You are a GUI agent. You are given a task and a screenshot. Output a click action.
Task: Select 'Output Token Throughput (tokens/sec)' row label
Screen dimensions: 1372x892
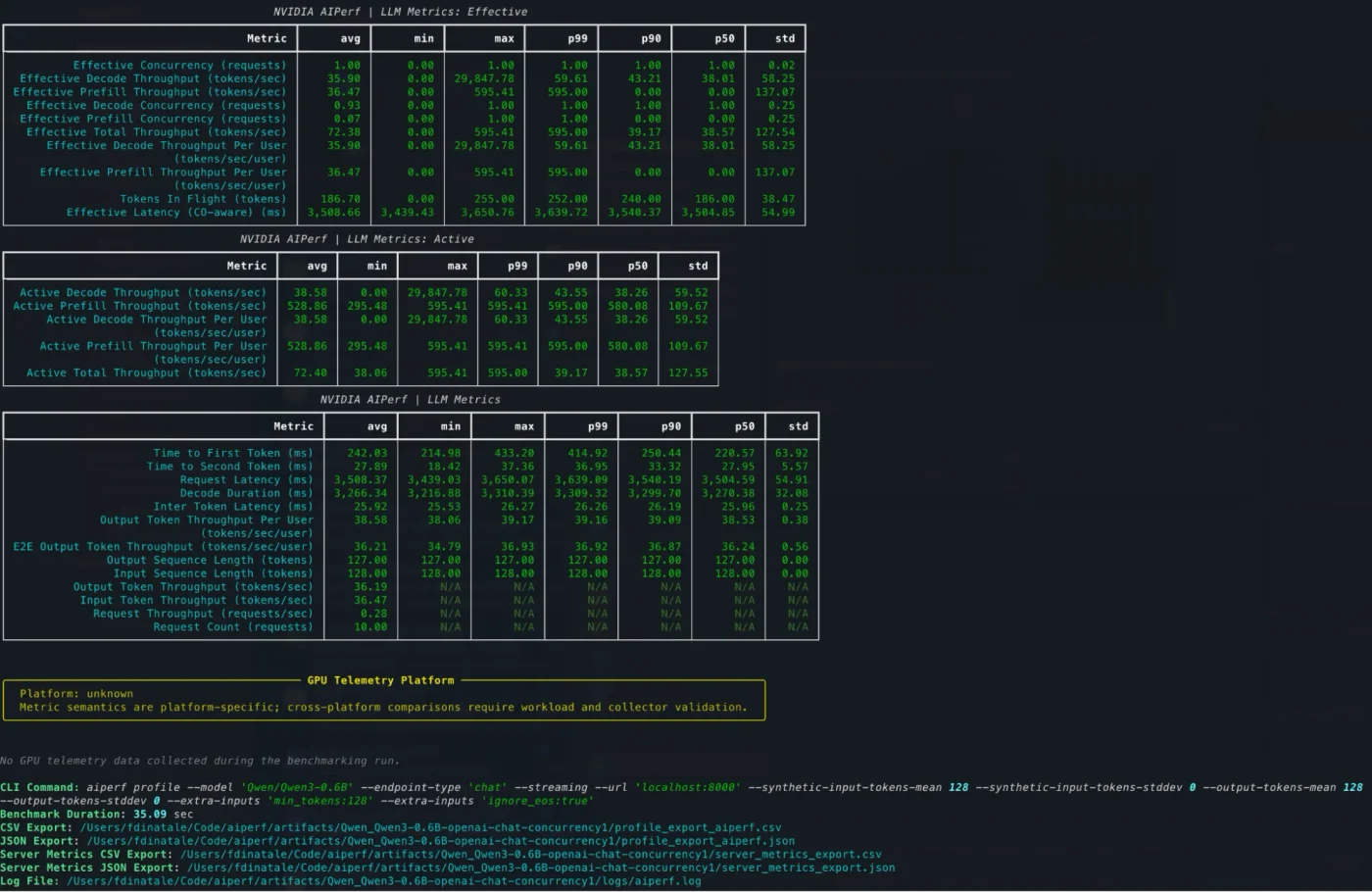(193, 587)
